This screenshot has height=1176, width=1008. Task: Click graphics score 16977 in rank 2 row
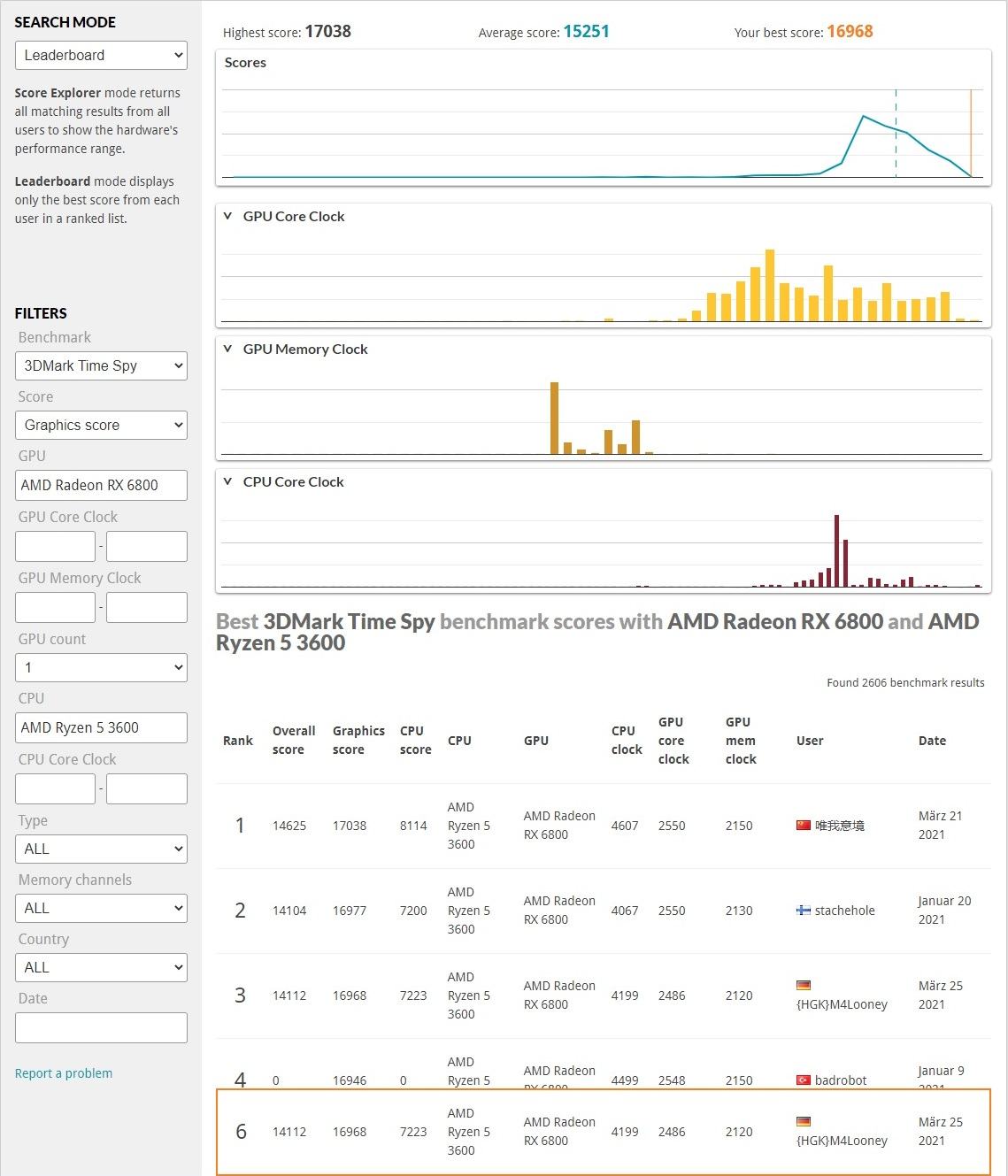(350, 911)
